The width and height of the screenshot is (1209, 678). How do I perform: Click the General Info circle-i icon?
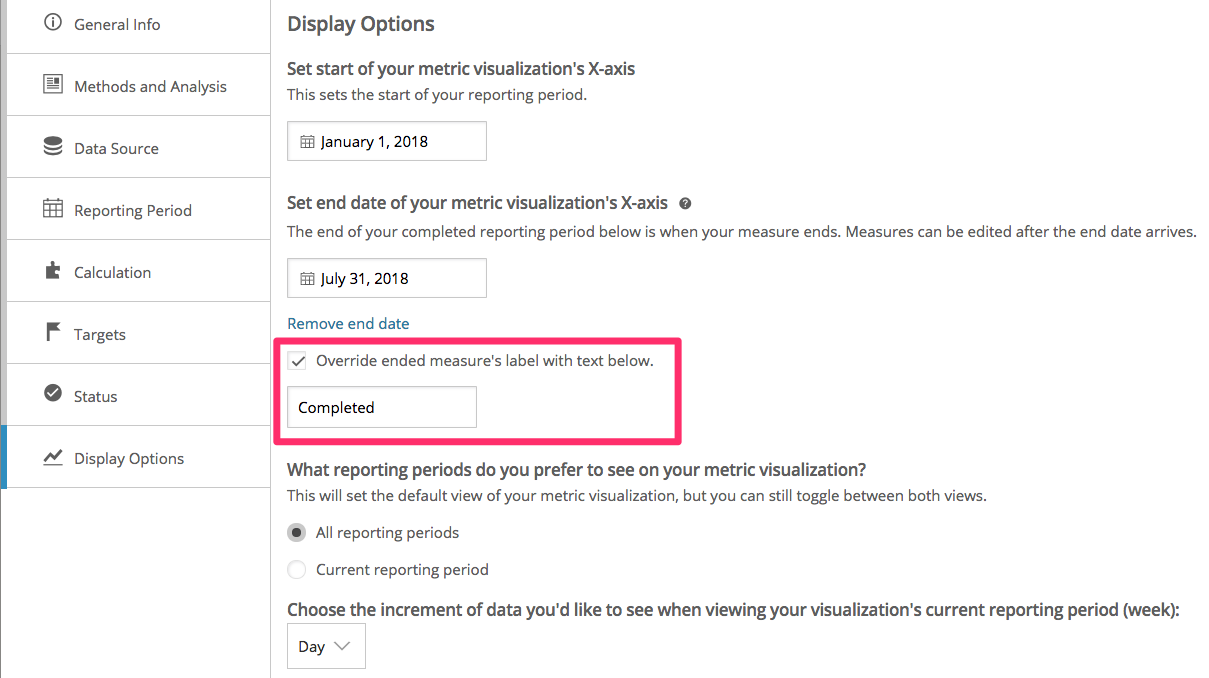coord(53,23)
